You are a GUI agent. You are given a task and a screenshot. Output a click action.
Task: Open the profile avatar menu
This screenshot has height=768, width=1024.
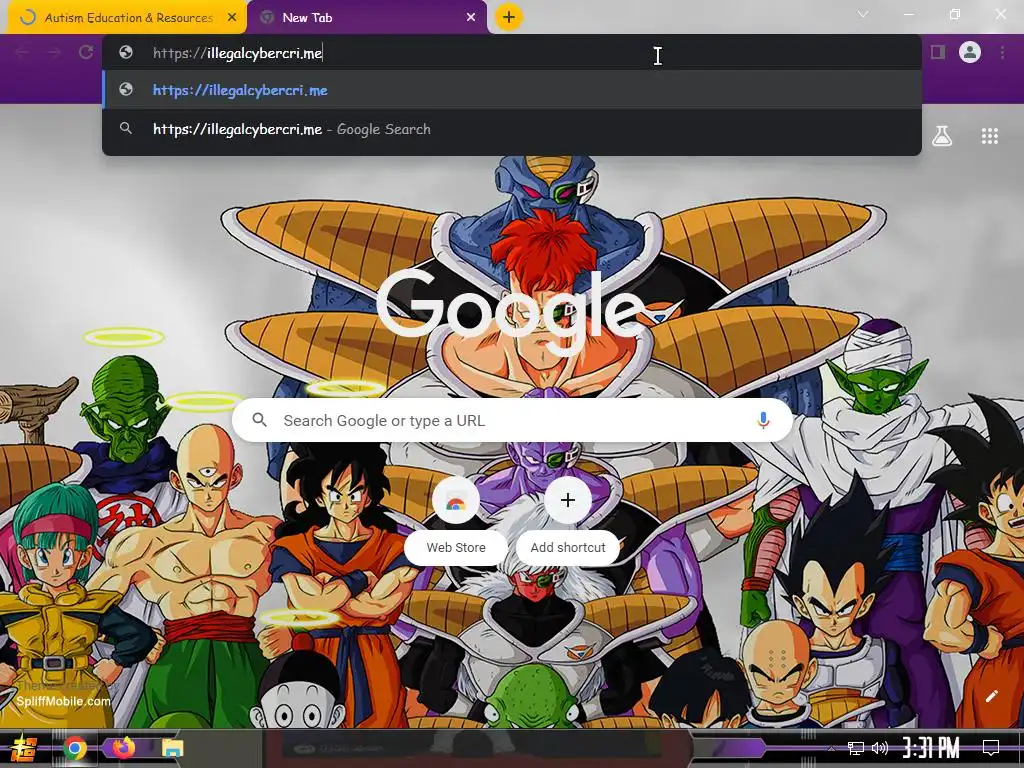coord(970,52)
